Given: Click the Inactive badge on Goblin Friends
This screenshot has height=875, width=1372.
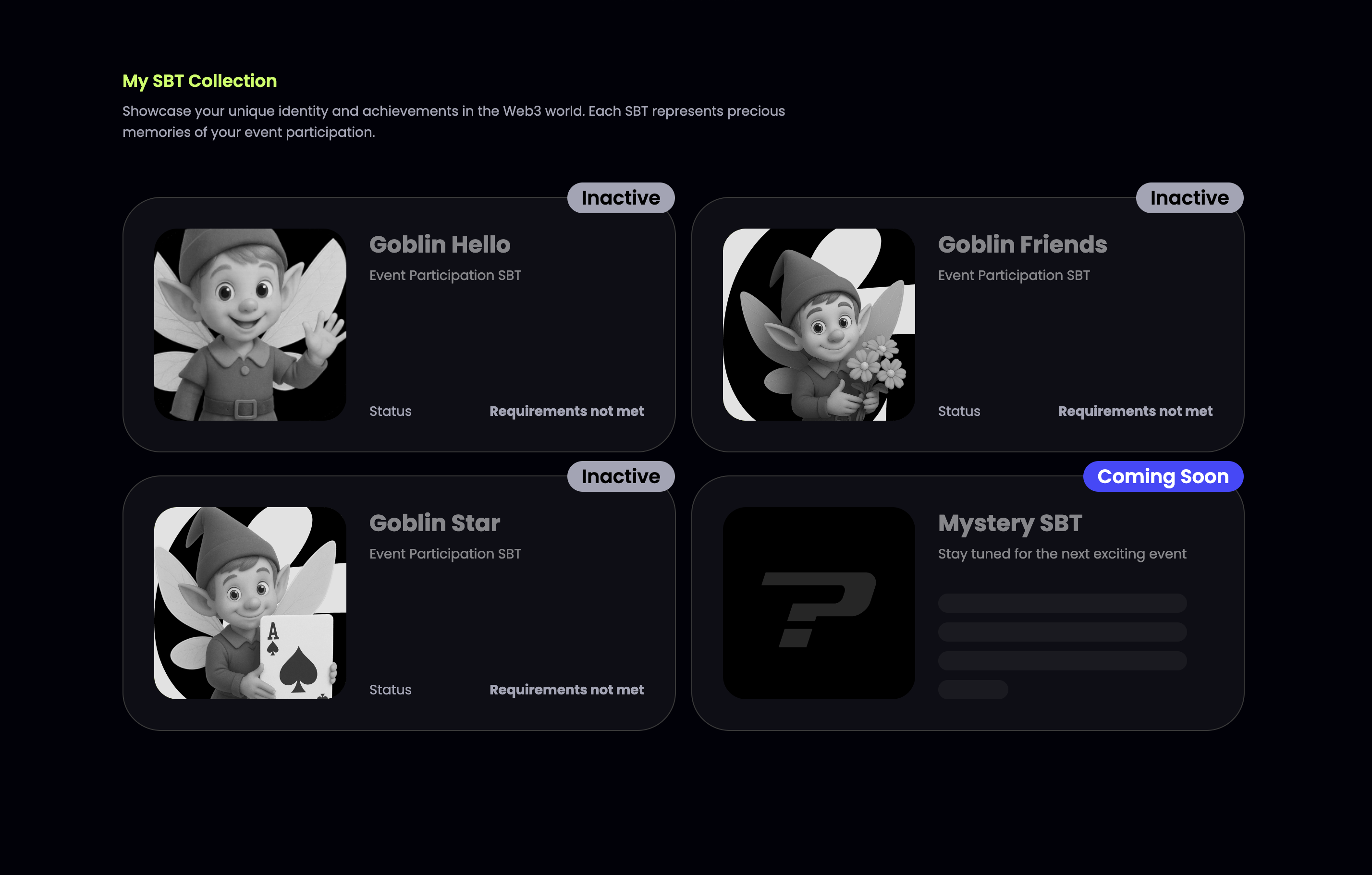Looking at the screenshot, I should [x=1189, y=198].
